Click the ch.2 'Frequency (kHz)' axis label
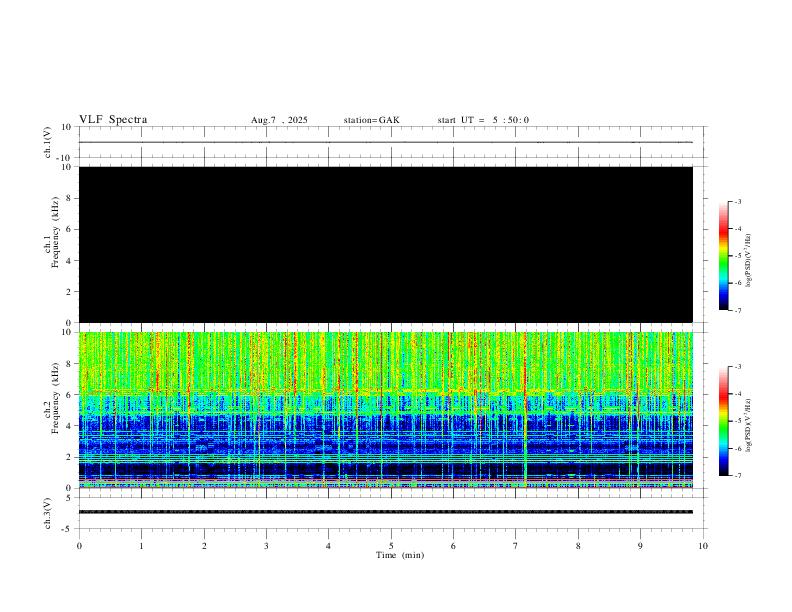Screen dimensions: 792x612 (55, 398)
